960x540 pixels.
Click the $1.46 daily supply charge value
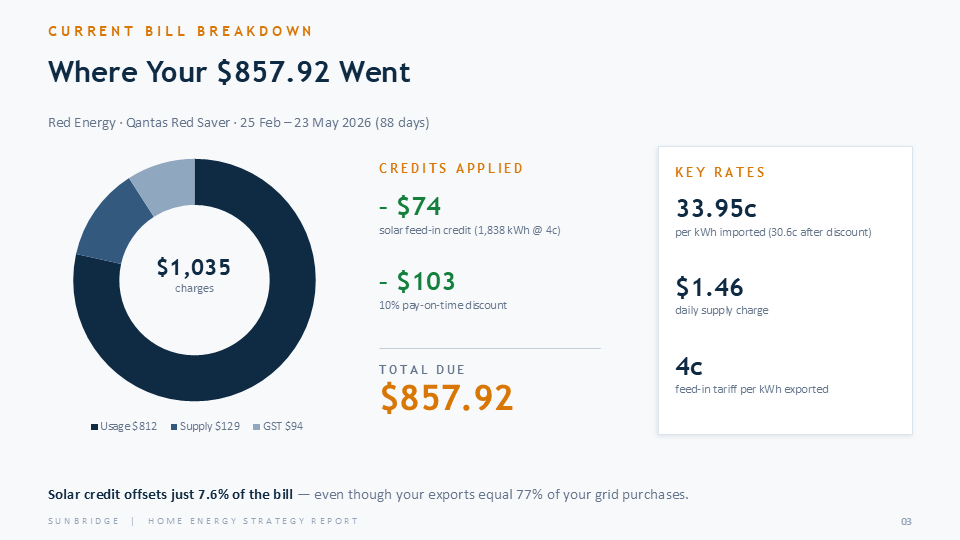(710, 287)
